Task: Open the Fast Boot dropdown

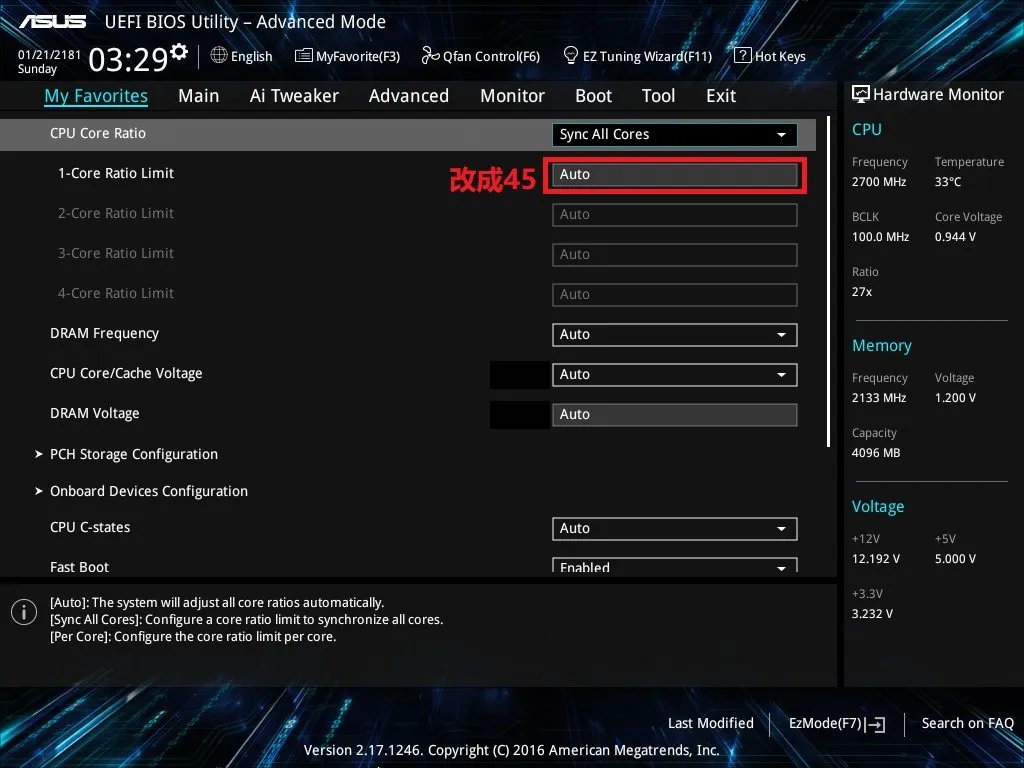Action: pos(674,566)
